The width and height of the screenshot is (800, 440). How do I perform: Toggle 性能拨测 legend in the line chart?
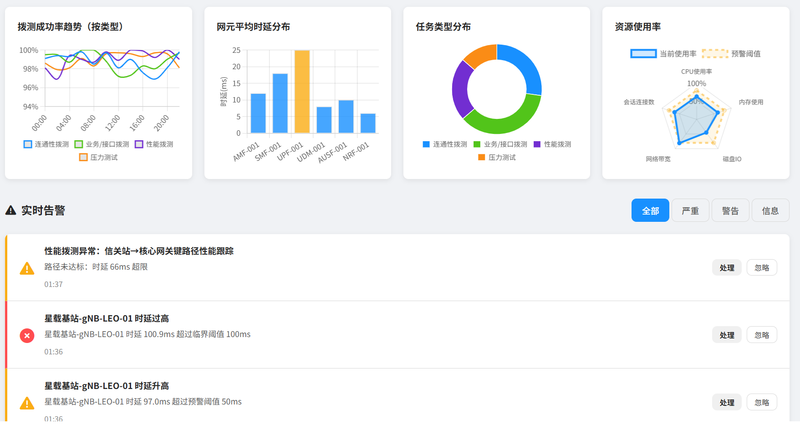click(x=154, y=144)
